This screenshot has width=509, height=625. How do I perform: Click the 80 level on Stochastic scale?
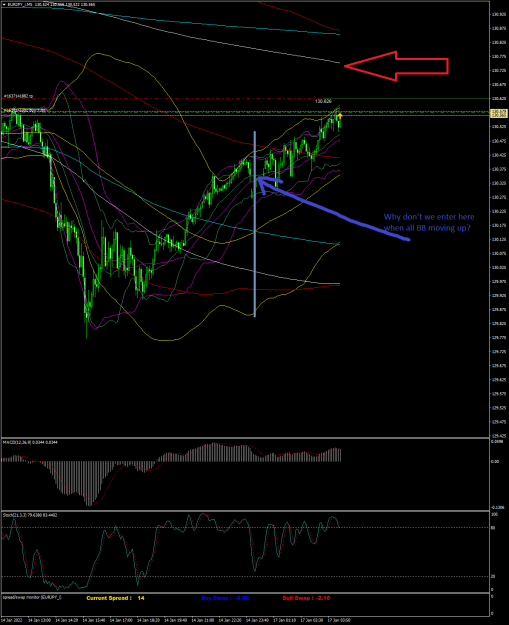click(x=493, y=528)
